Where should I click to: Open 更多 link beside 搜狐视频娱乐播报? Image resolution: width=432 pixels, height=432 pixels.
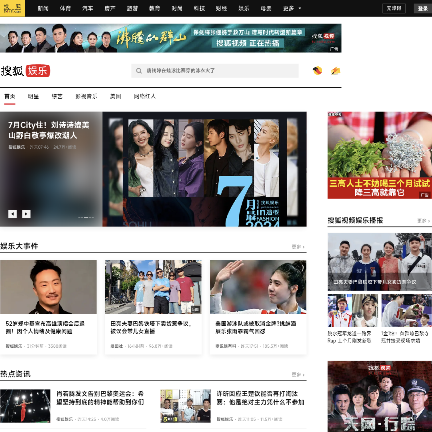click(x=424, y=221)
